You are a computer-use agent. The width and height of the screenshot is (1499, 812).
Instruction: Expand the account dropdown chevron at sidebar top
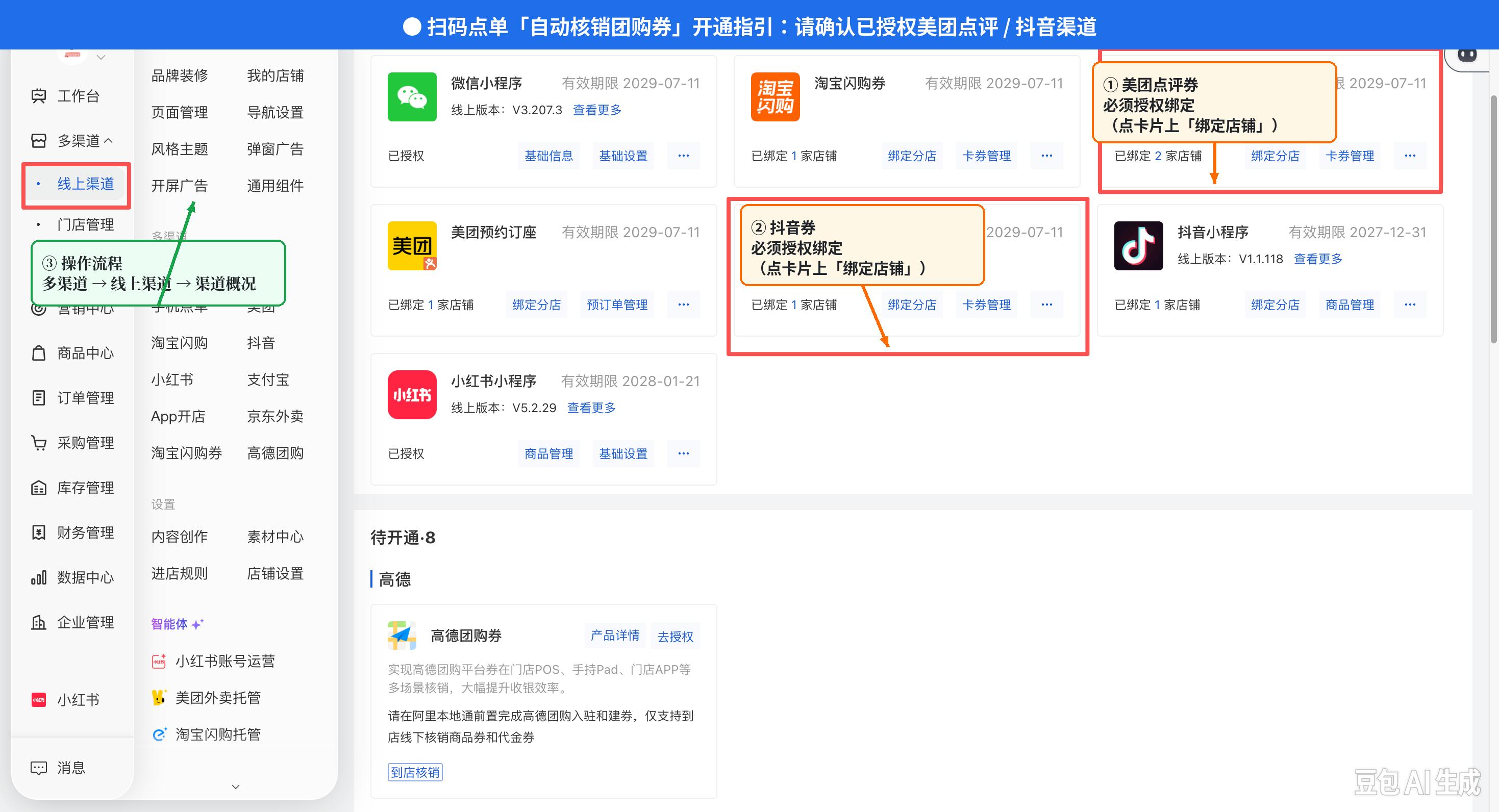coord(101,57)
